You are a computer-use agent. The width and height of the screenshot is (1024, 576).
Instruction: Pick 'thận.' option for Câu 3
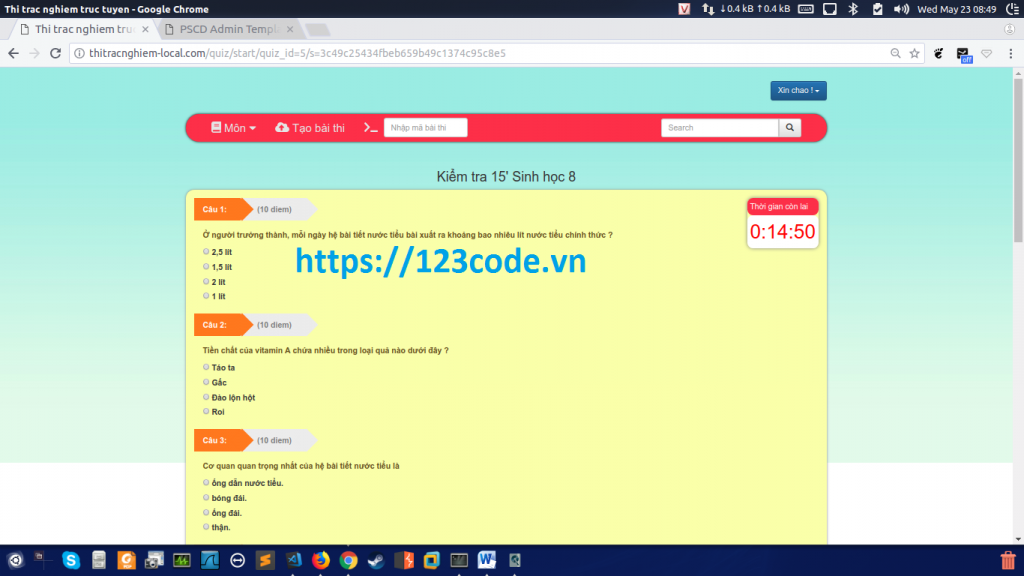coord(206,526)
